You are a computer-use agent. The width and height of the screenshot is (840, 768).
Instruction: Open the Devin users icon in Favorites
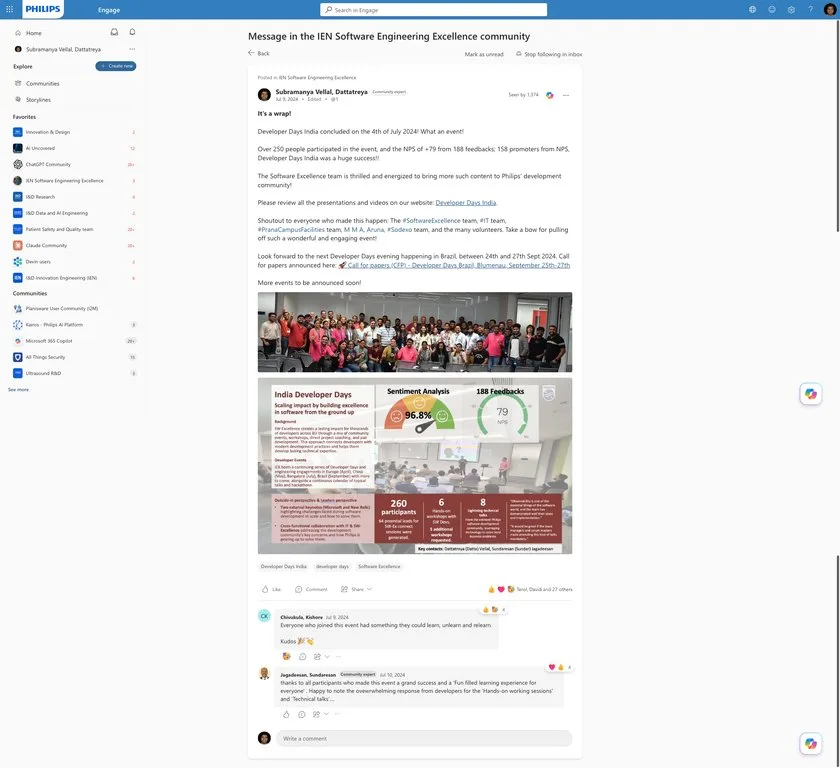pyautogui.click(x=18, y=261)
